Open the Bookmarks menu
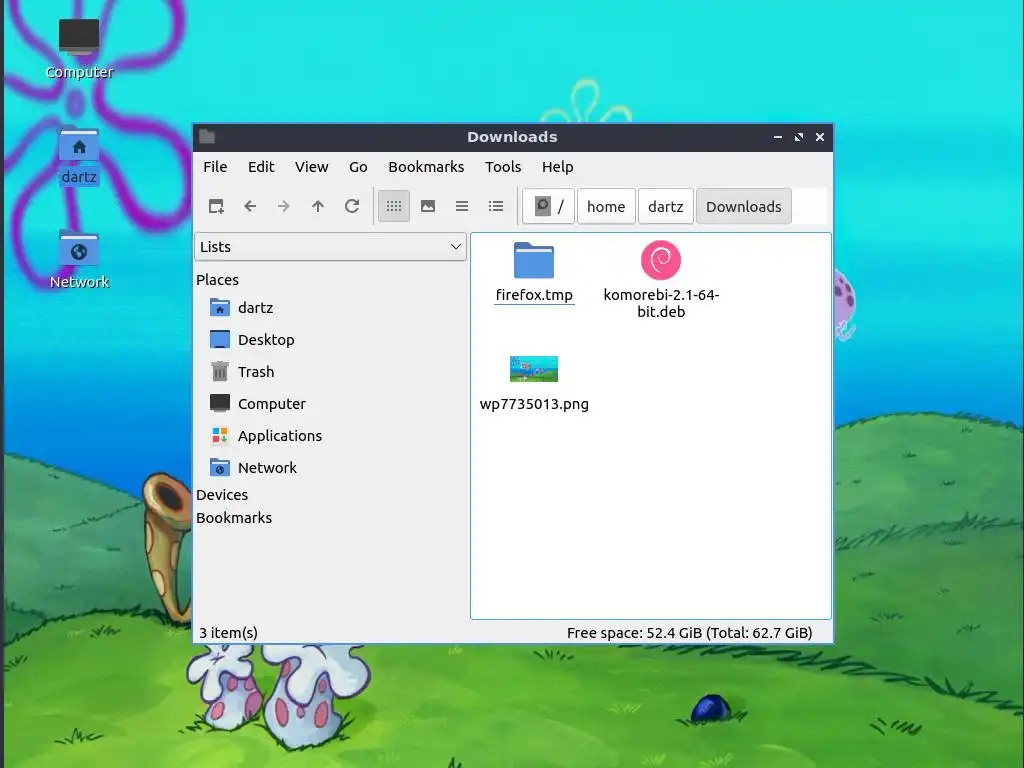1024x768 pixels. [426, 167]
